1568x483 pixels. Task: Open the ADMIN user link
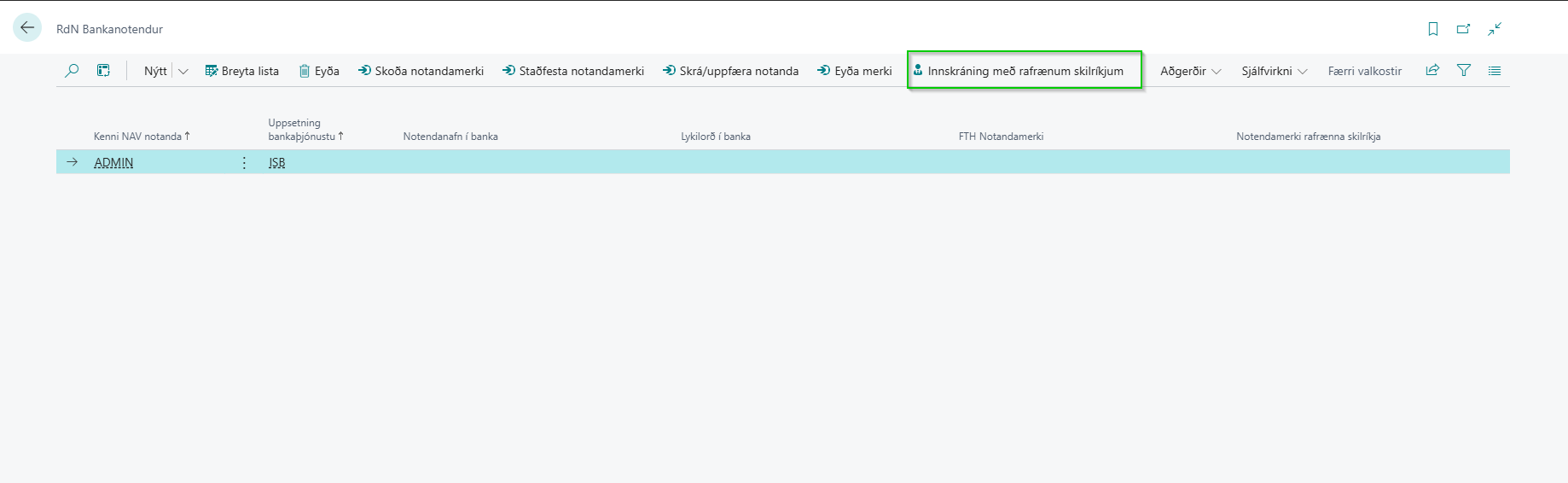(113, 162)
